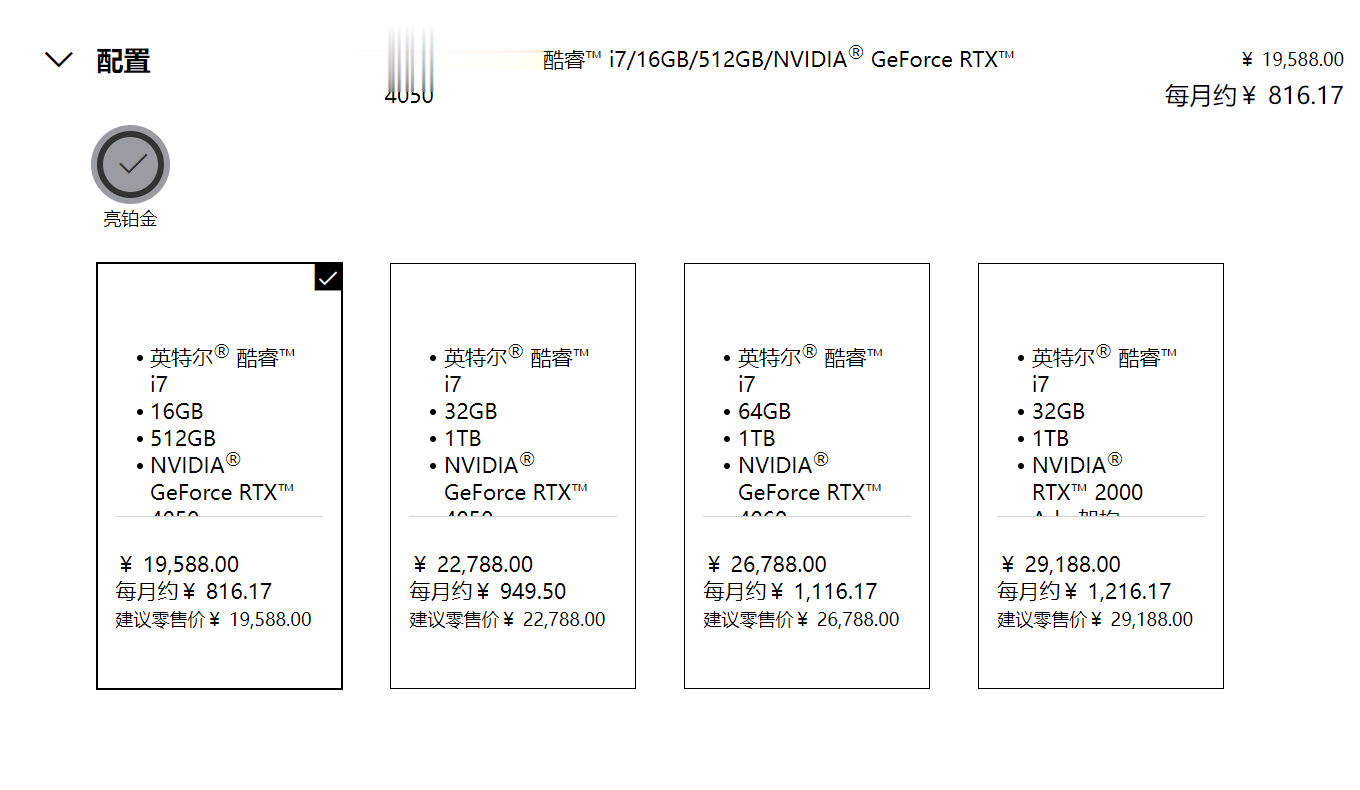Screen dimensions: 1360x790
Task: Collapse the 配置 section chevron
Action: [x=59, y=60]
